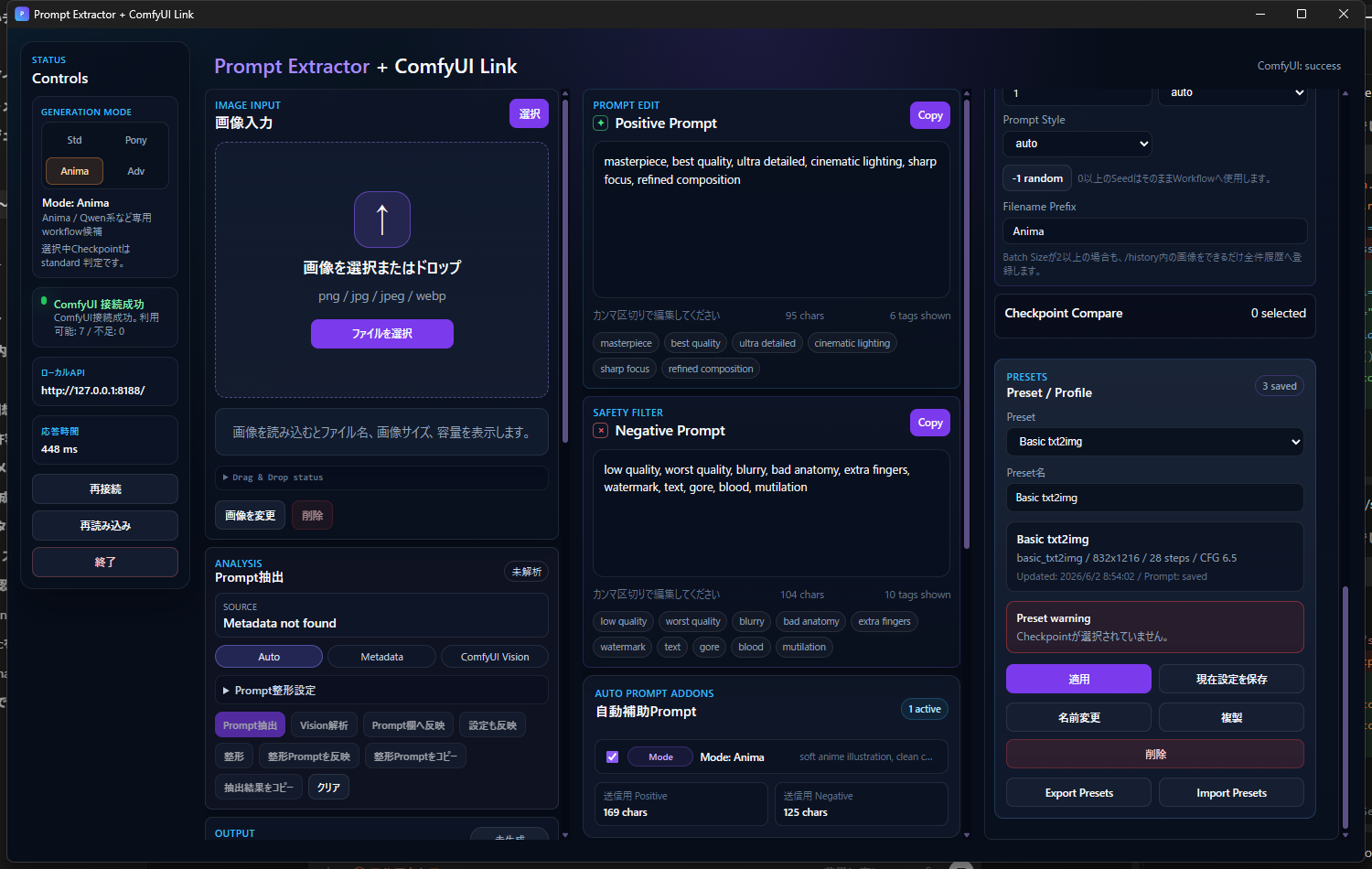Click the red Negative Prompt x icon
Screen dimensions: 1372x869
pyautogui.click(x=601, y=431)
